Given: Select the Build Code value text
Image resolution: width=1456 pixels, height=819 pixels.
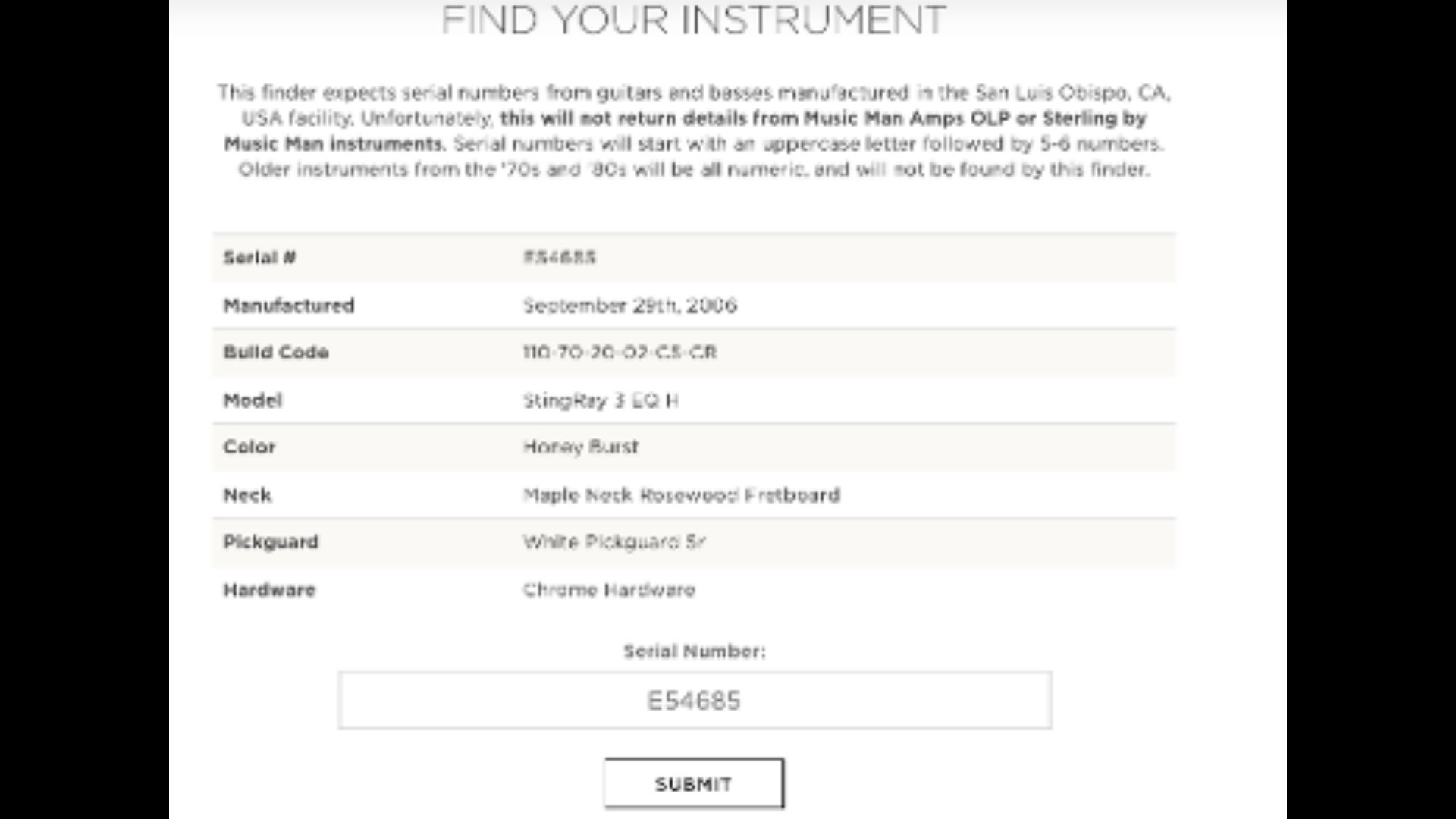Looking at the screenshot, I should click(620, 352).
